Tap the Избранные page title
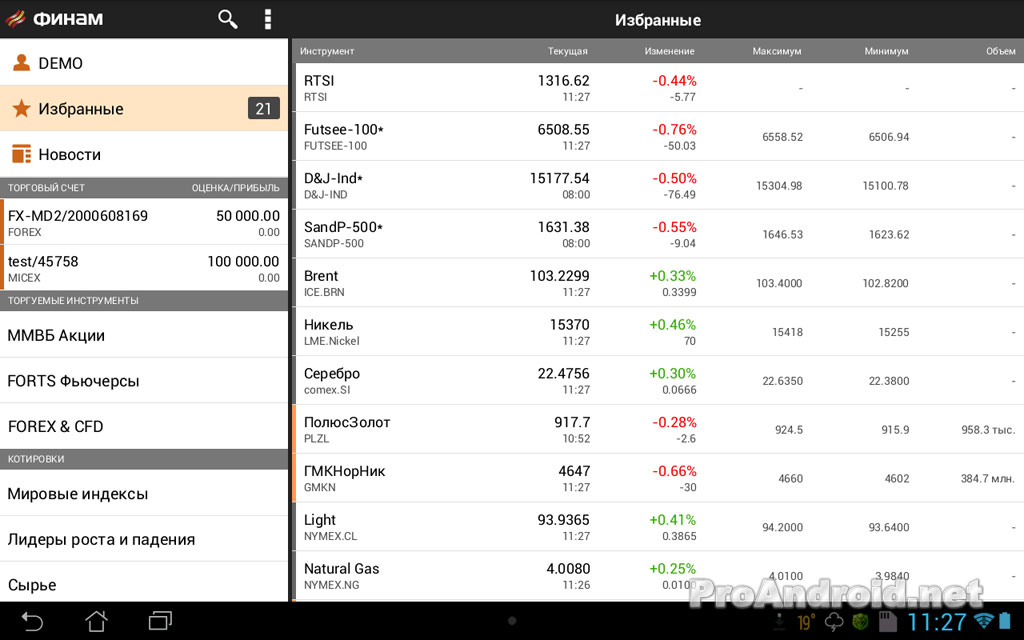1024x640 pixels. click(658, 20)
